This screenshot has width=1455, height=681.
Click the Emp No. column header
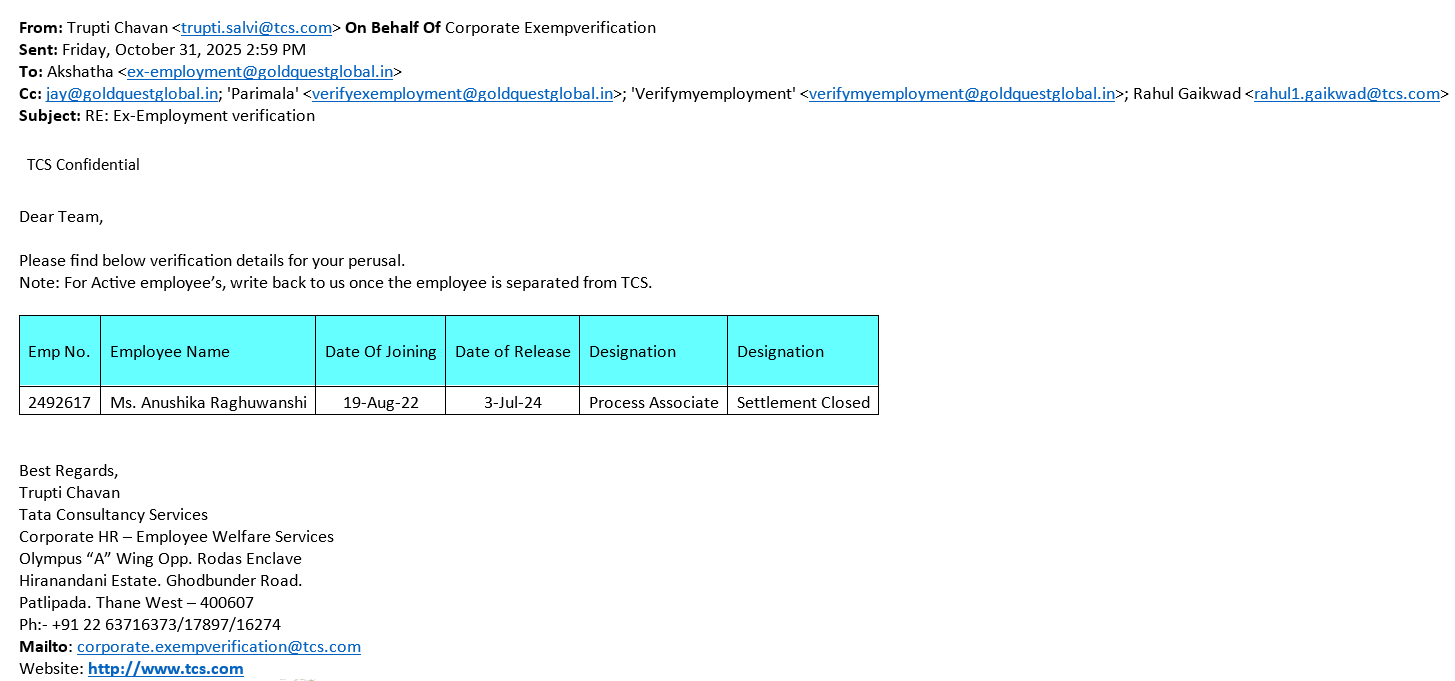point(60,352)
